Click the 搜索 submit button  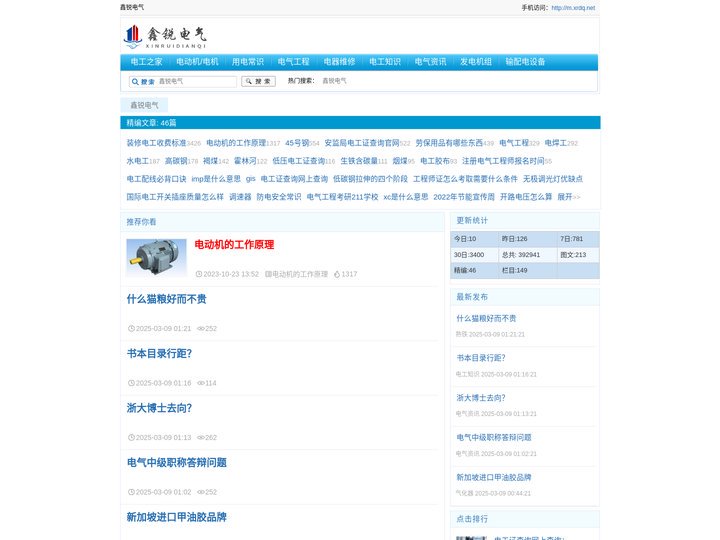click(259, 81)
